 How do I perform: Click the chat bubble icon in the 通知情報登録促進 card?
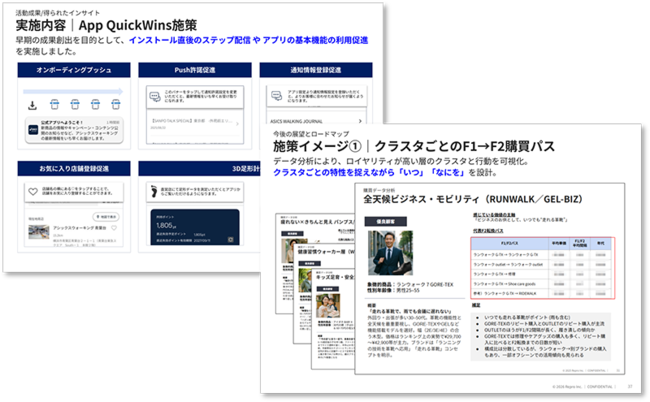(x=276, y=96)
